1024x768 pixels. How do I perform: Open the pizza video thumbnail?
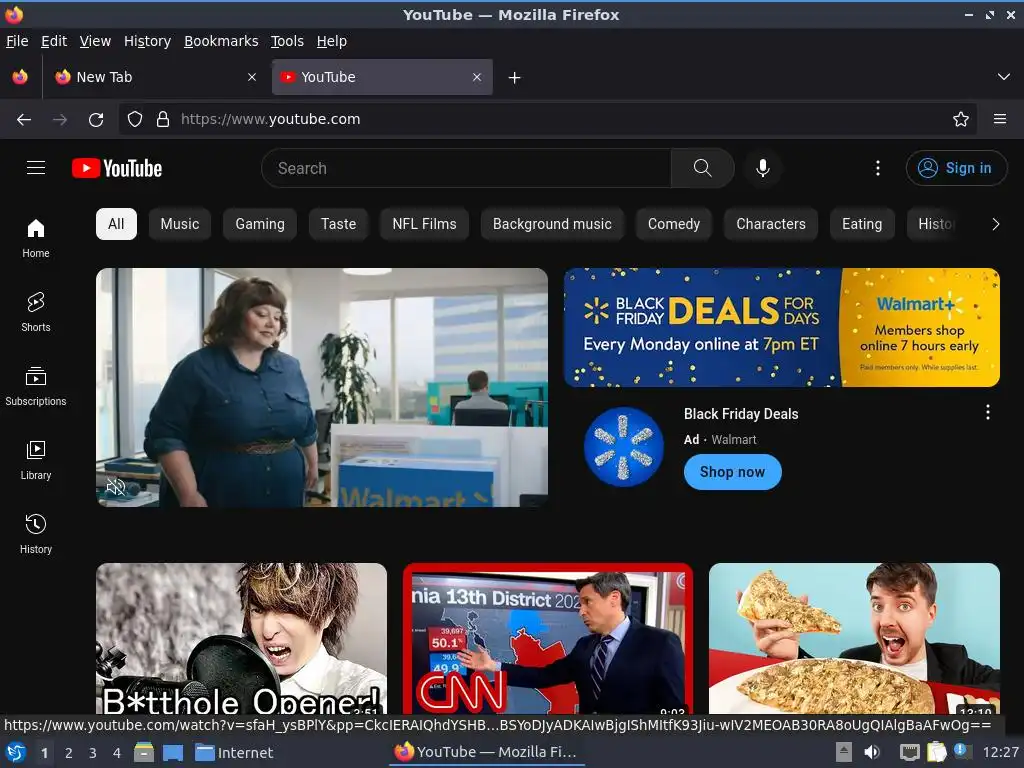(854, 638)
